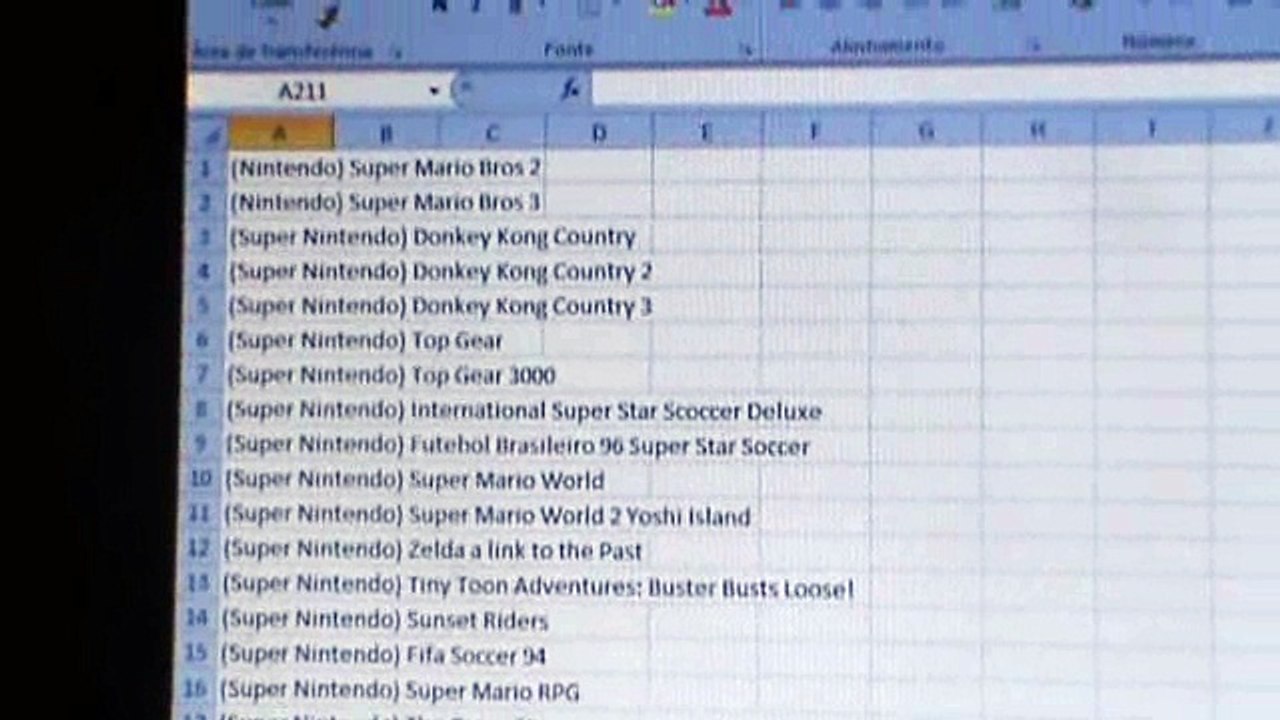
Task: Click into the formula bar
Action: point(935,86)
